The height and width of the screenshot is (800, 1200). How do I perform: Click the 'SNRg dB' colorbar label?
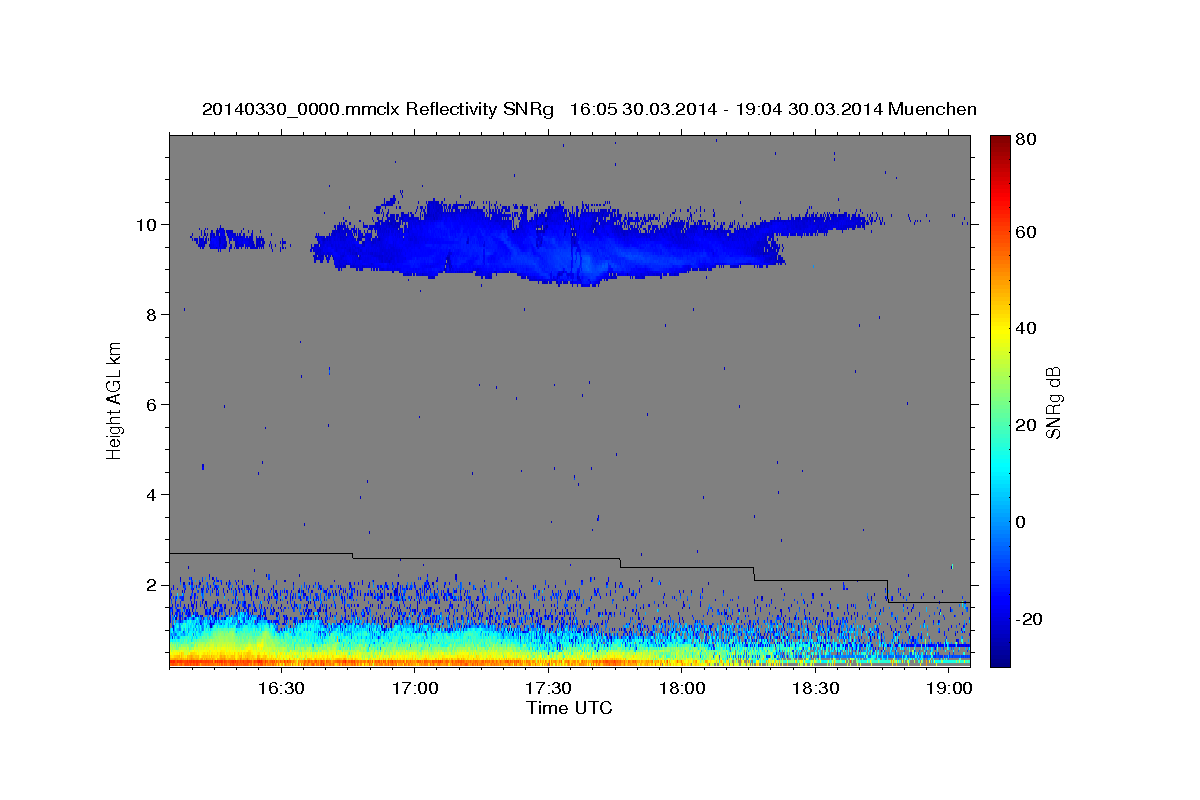click(x=1053, y=402)
